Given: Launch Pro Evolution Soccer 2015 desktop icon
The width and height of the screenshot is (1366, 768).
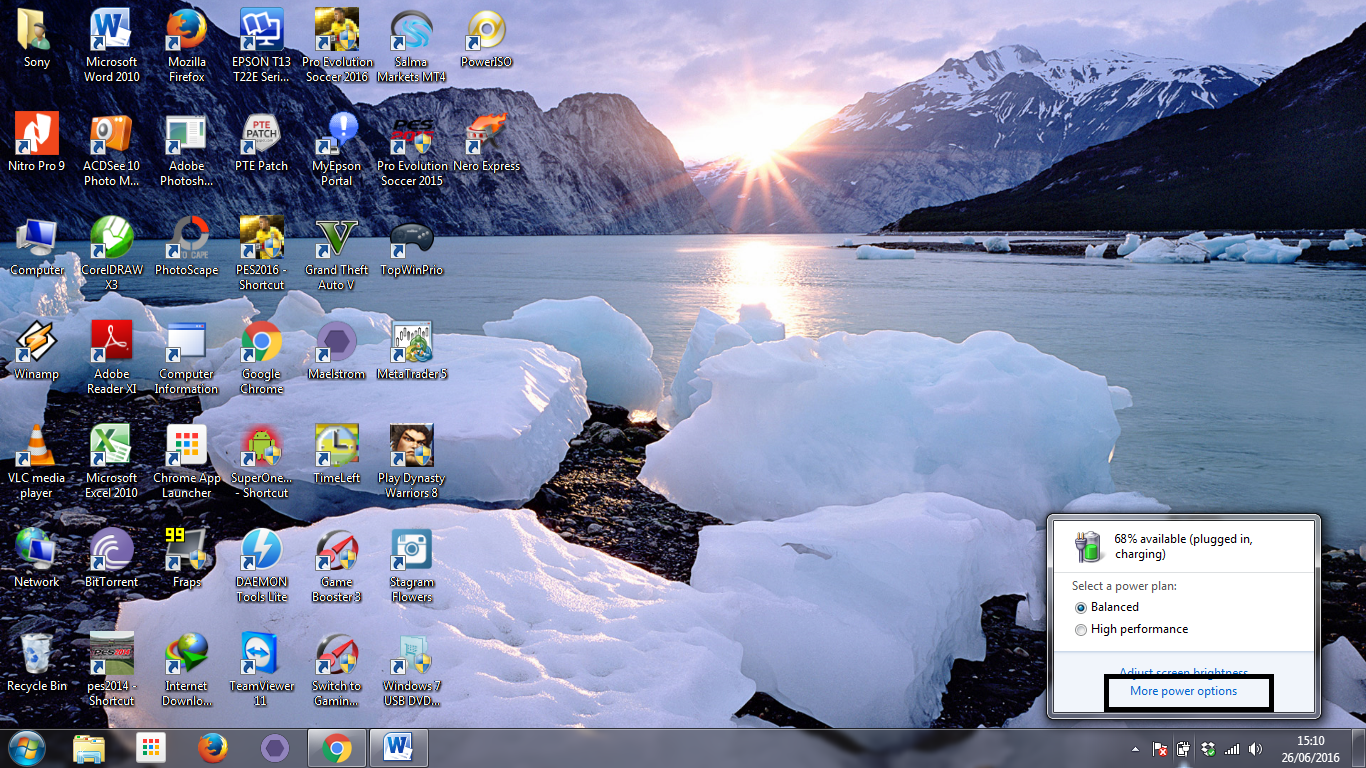Looking at the screenshot, I should click(x=411, y=150).
